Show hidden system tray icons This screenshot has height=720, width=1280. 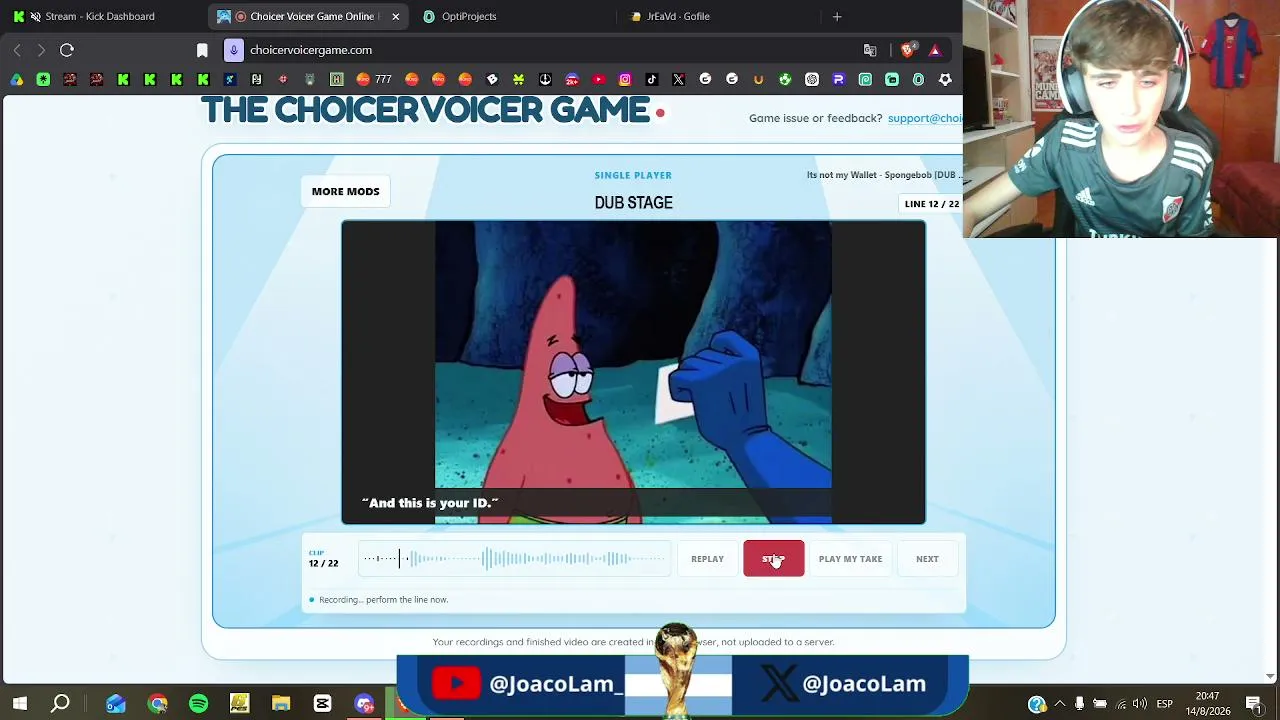[1060, 704]
